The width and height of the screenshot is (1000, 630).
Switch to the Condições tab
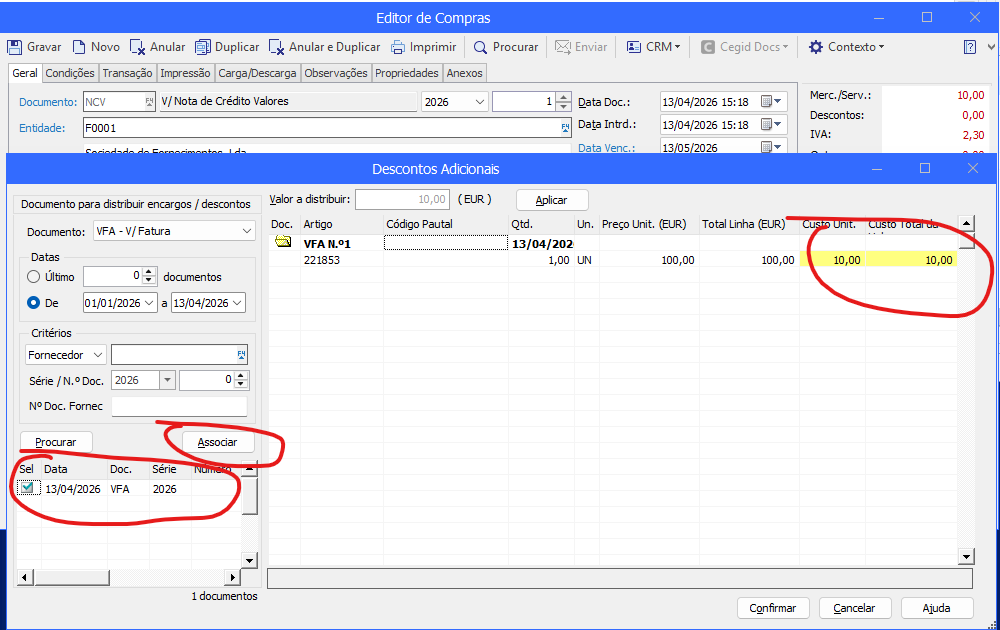pyautogui.click(x=70, y=73)
